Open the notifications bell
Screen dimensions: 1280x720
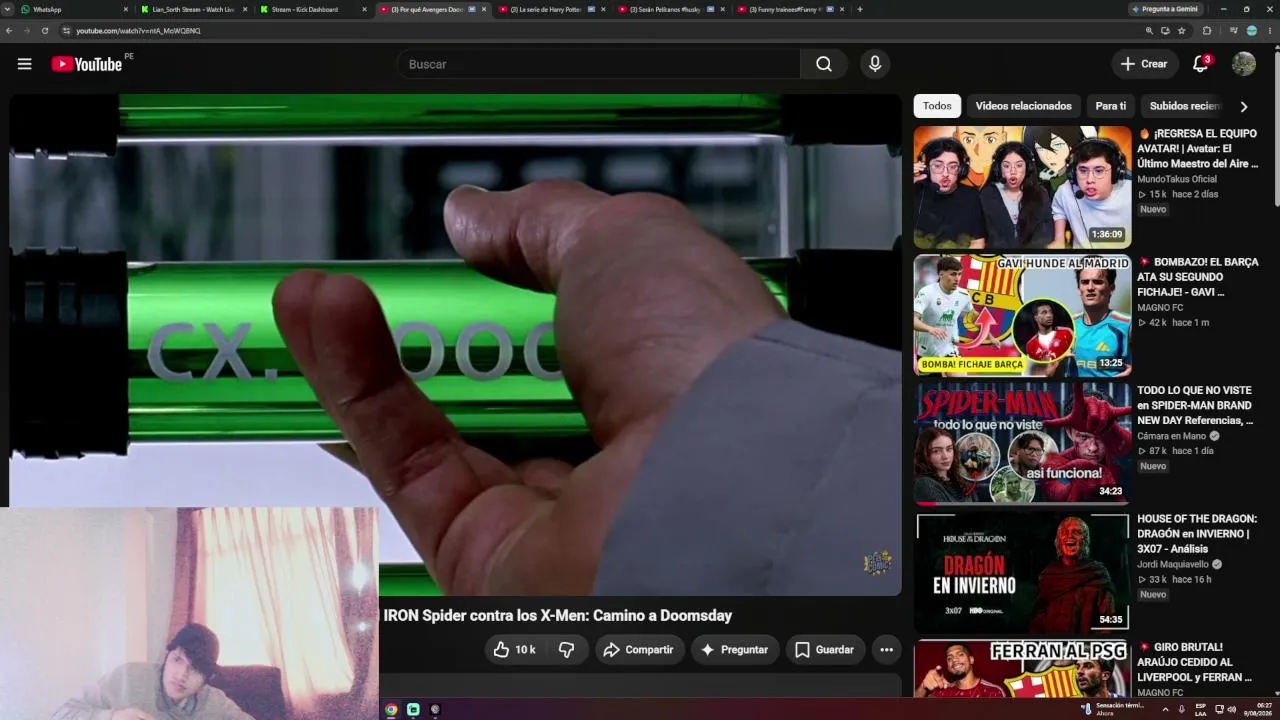[1201, 64]
